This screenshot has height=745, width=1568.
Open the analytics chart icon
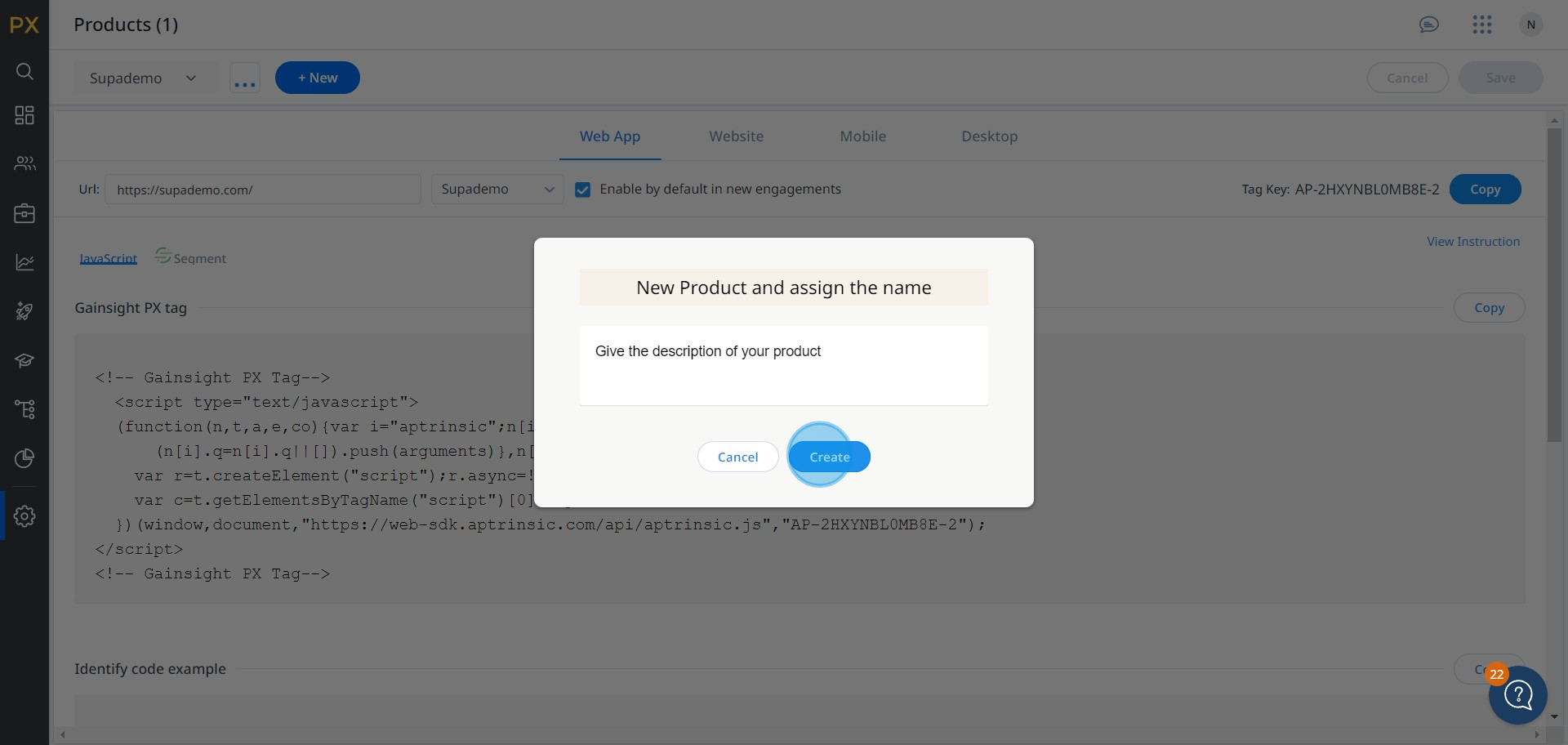pos(24,262)
